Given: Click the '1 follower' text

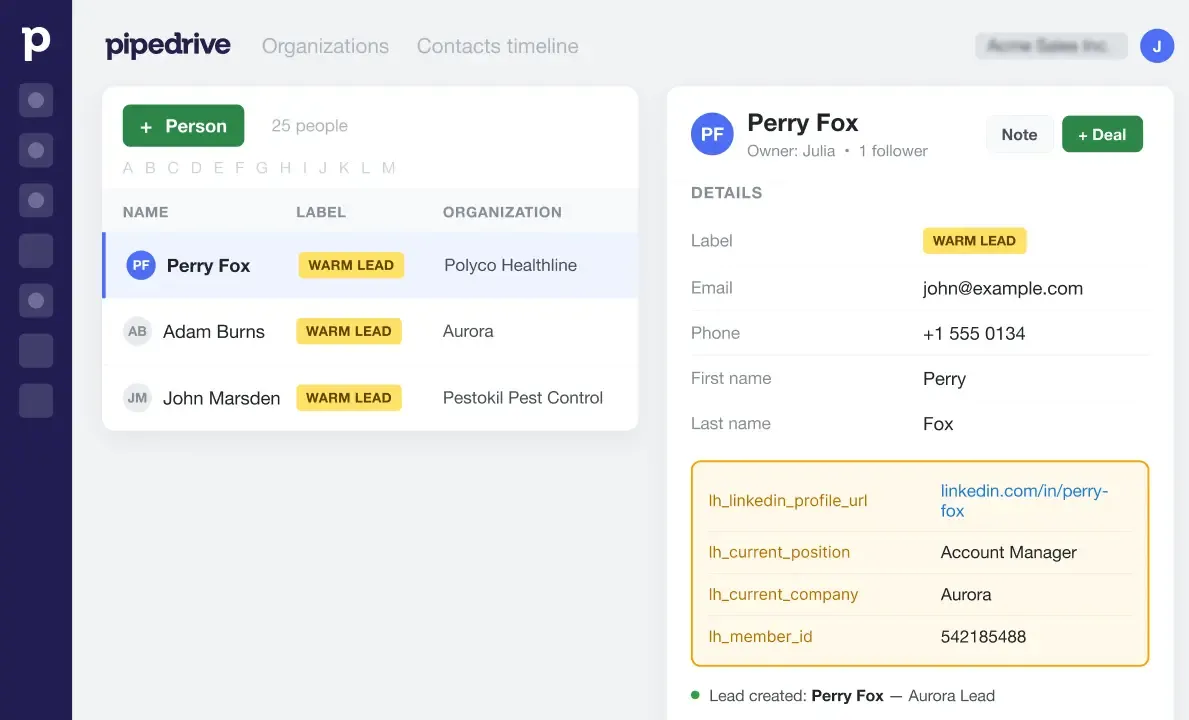Looking at the screenshot, I should coord(893,151).
